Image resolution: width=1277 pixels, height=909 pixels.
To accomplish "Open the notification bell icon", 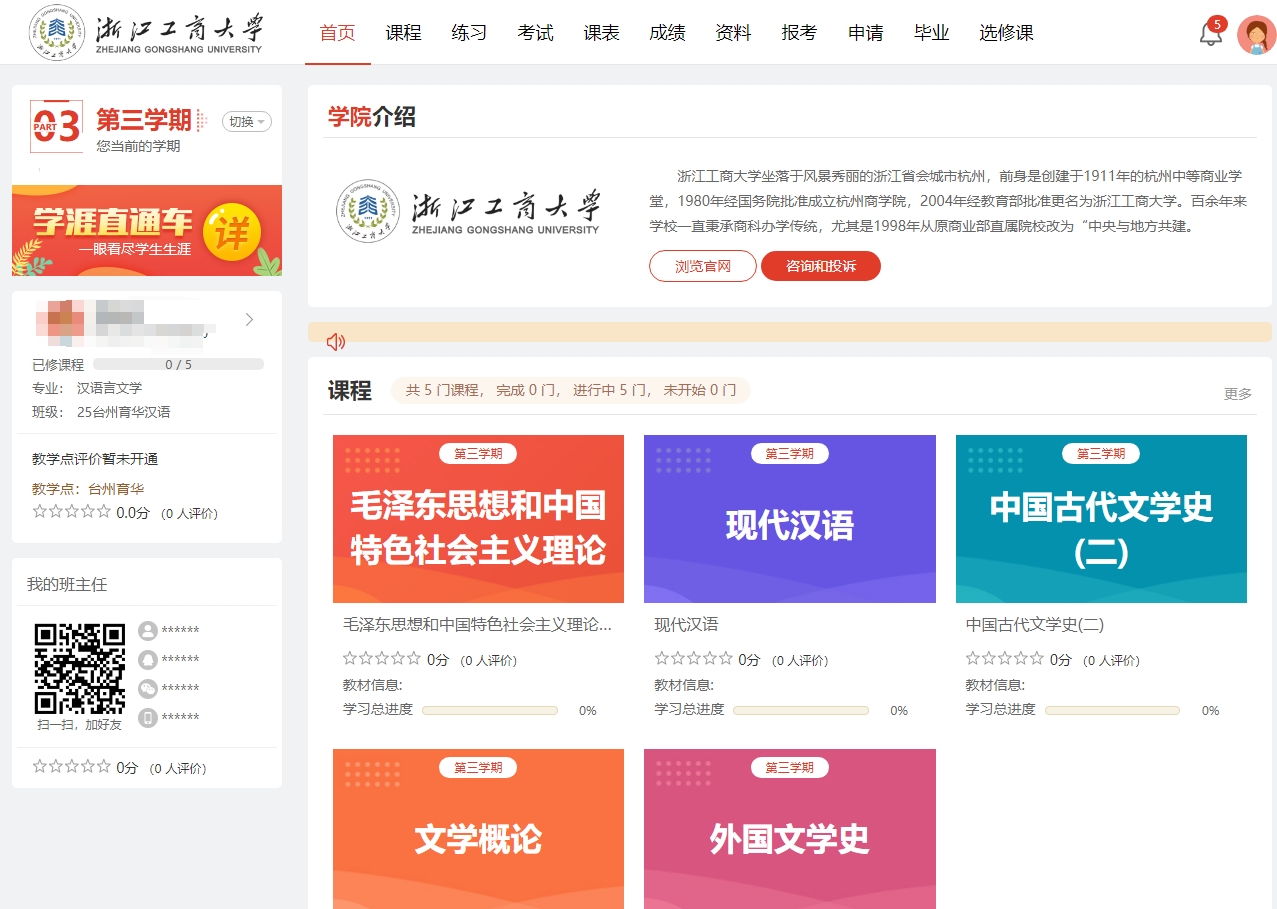I will (x=1210, y=33).
